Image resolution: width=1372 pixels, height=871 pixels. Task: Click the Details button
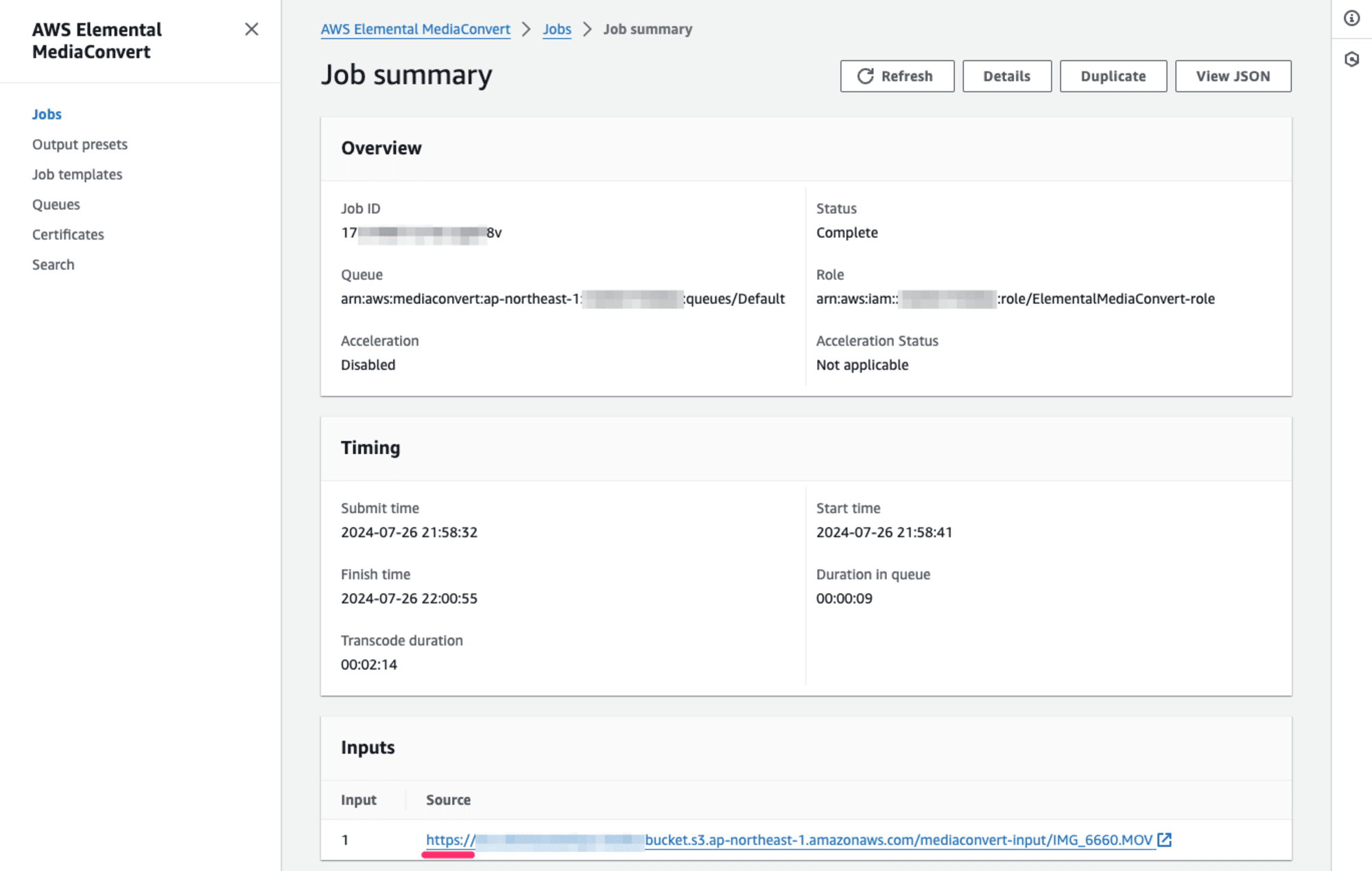(x=1006, y=76)
